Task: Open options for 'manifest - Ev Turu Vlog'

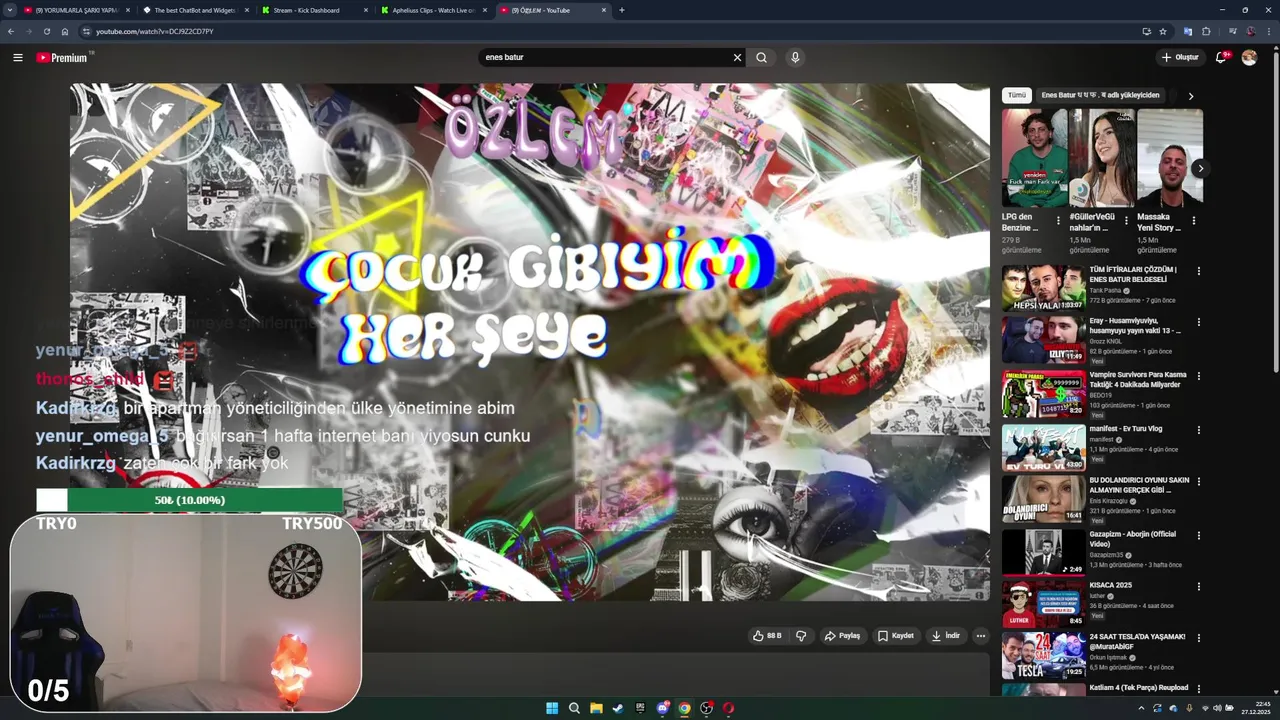Action: pos(1198,430)
